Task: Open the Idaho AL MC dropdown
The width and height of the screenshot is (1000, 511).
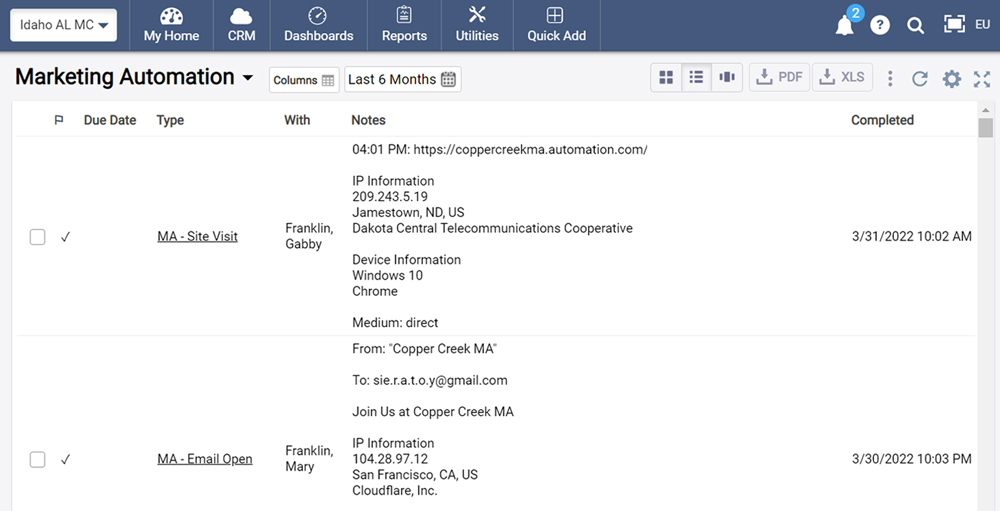Action: point(63,25)
